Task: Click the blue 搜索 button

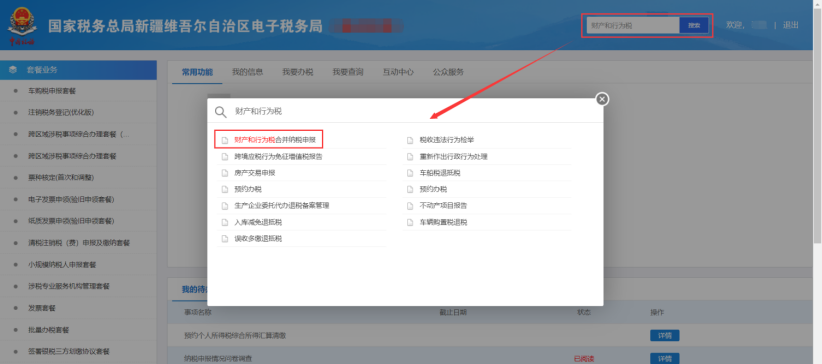Action: [x=694, y=25]
